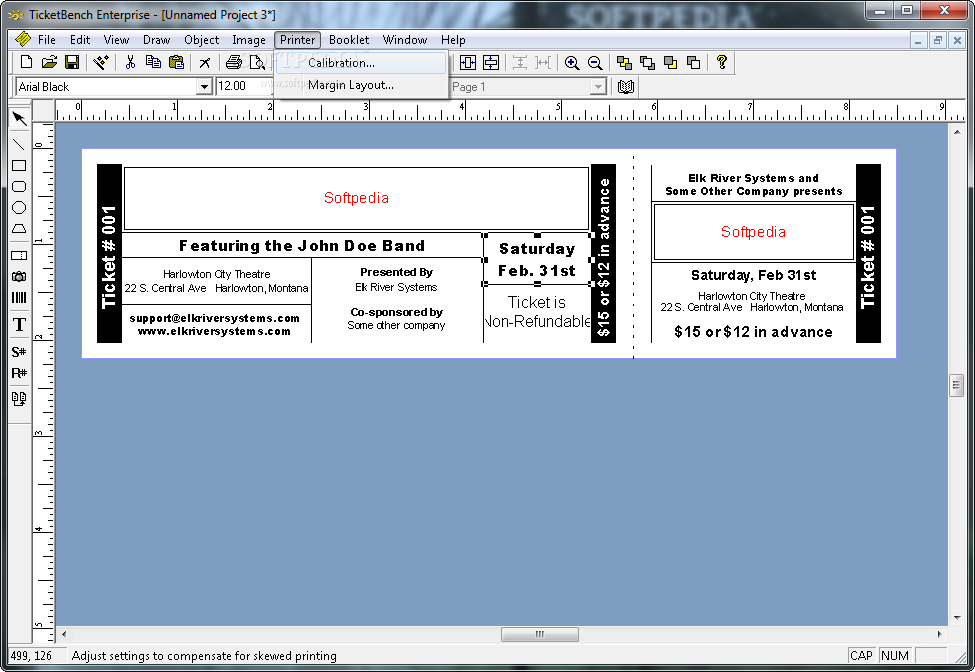Open the Arial Black font dropdown

(x=204, y=86)
